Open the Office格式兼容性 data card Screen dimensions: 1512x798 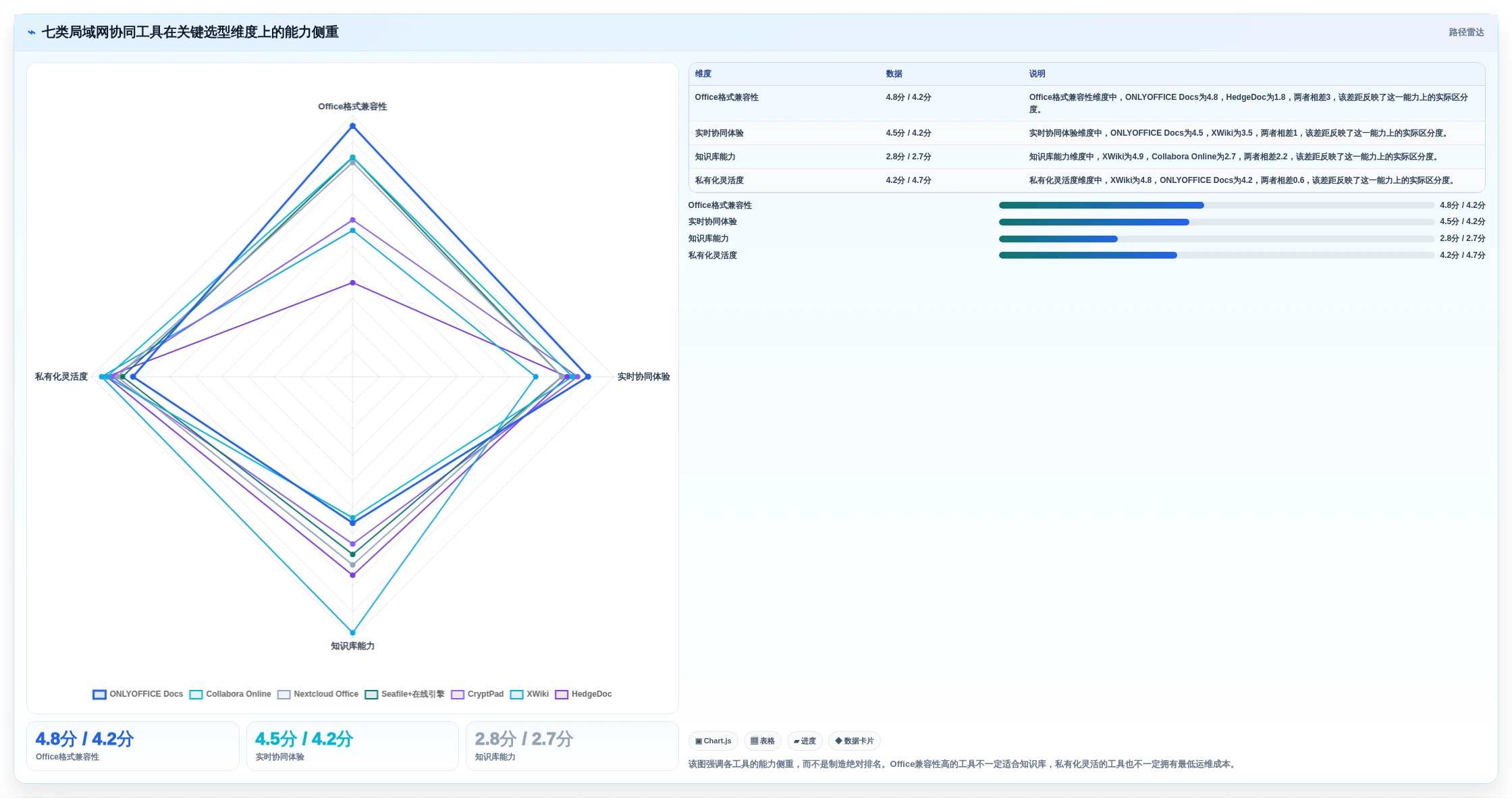[133, 746]
